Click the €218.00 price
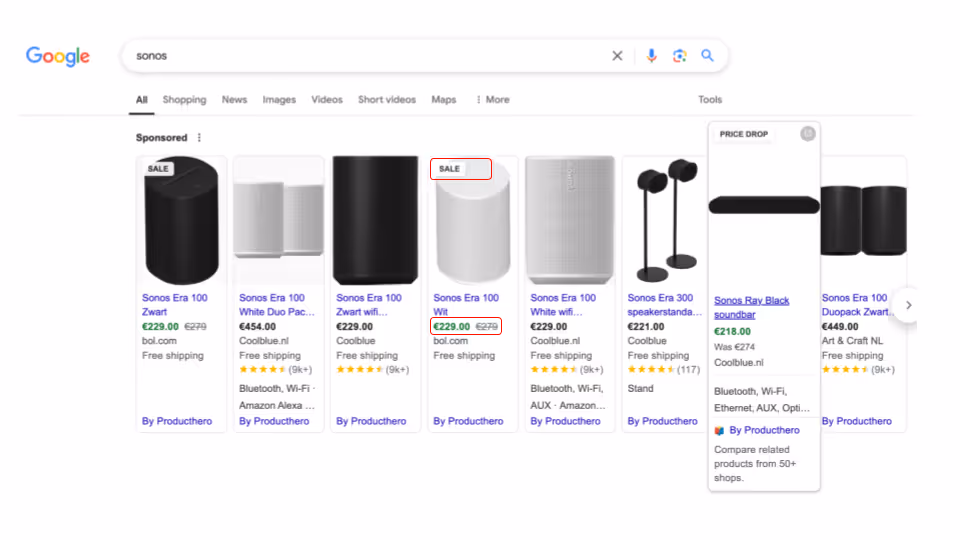This screenshot has height=540, width=960. click(732, 332)
